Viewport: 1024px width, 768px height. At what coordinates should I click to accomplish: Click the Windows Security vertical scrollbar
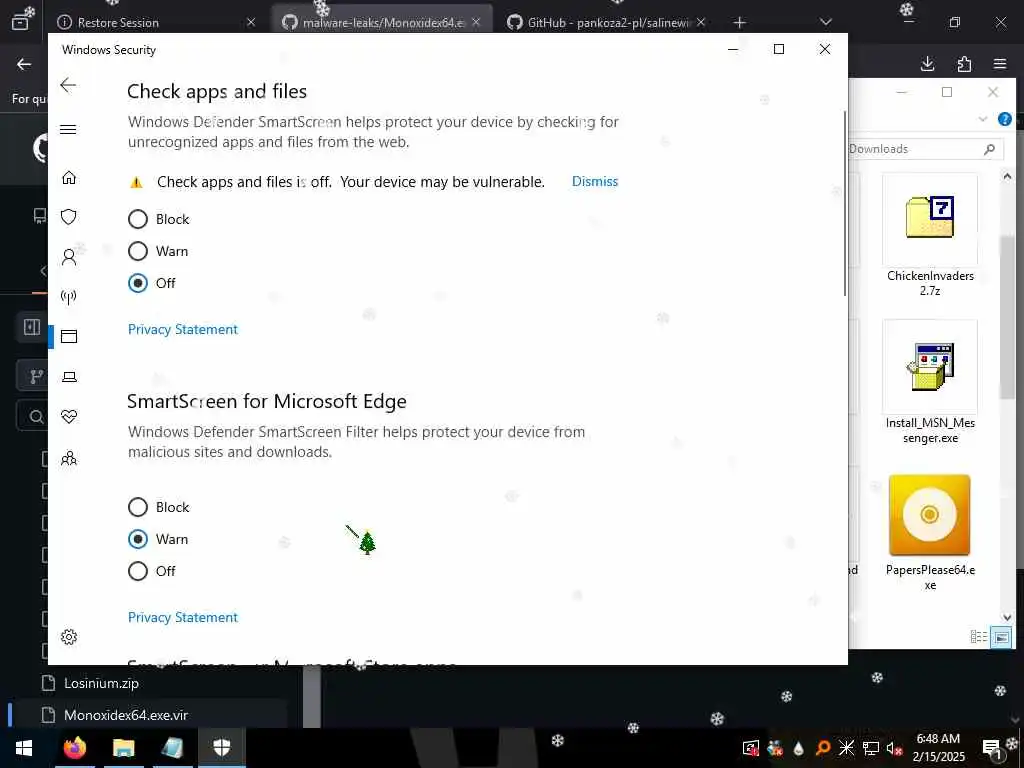pyautogui.click(x=845, y=202)
